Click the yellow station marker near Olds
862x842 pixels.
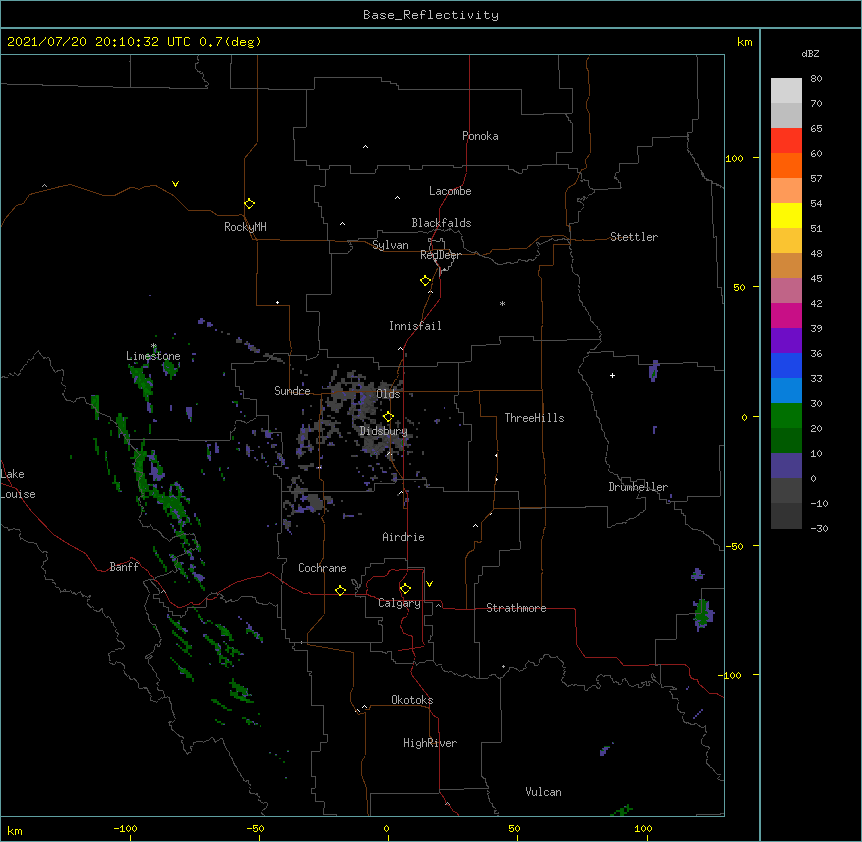pyautogui.click(x=388, y=417)
